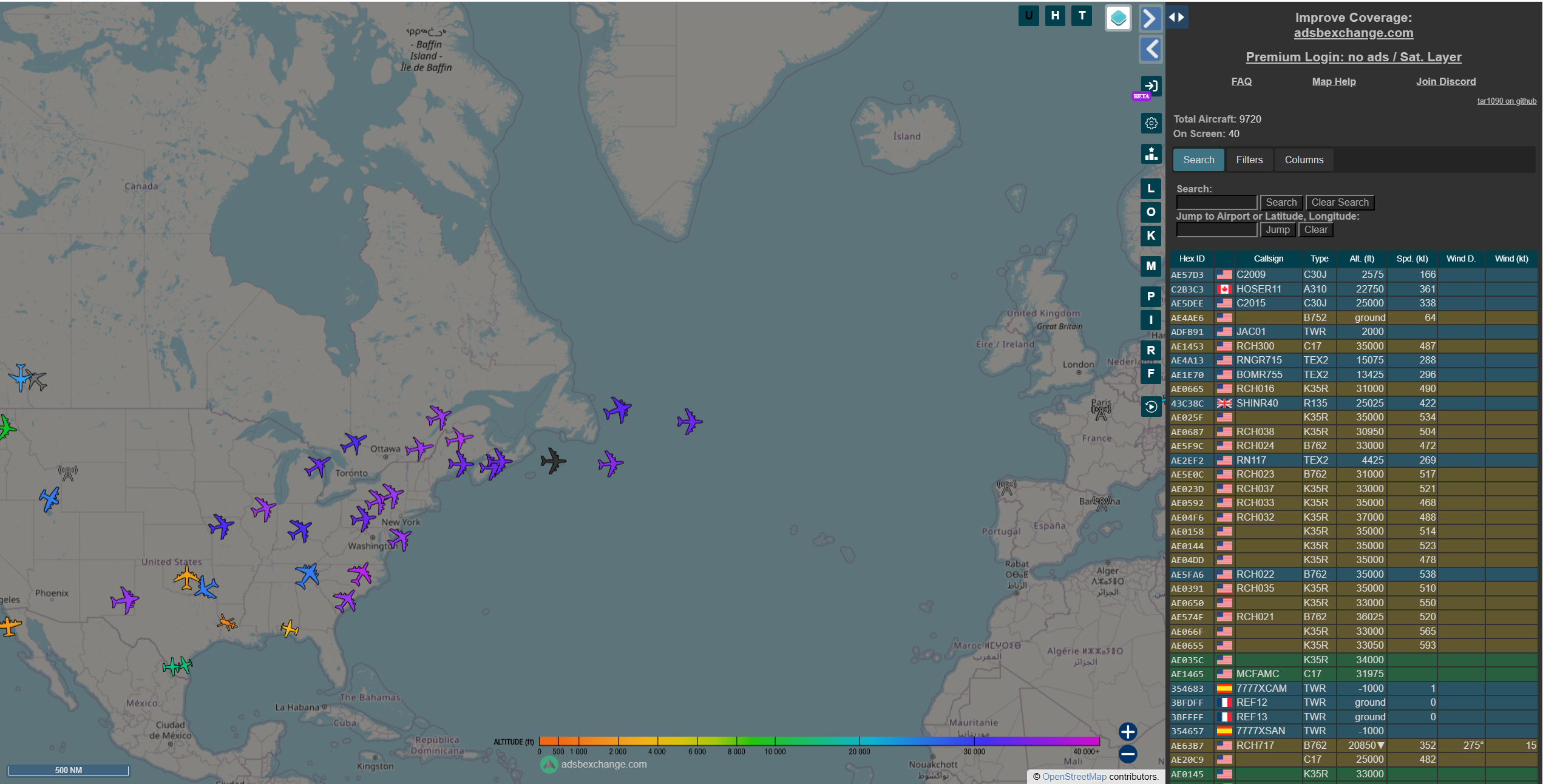This screenshot has width=1543, height=784.
Task: Collapse sidebar with left chevron arrow
Action: click(x=1150, y=49)
